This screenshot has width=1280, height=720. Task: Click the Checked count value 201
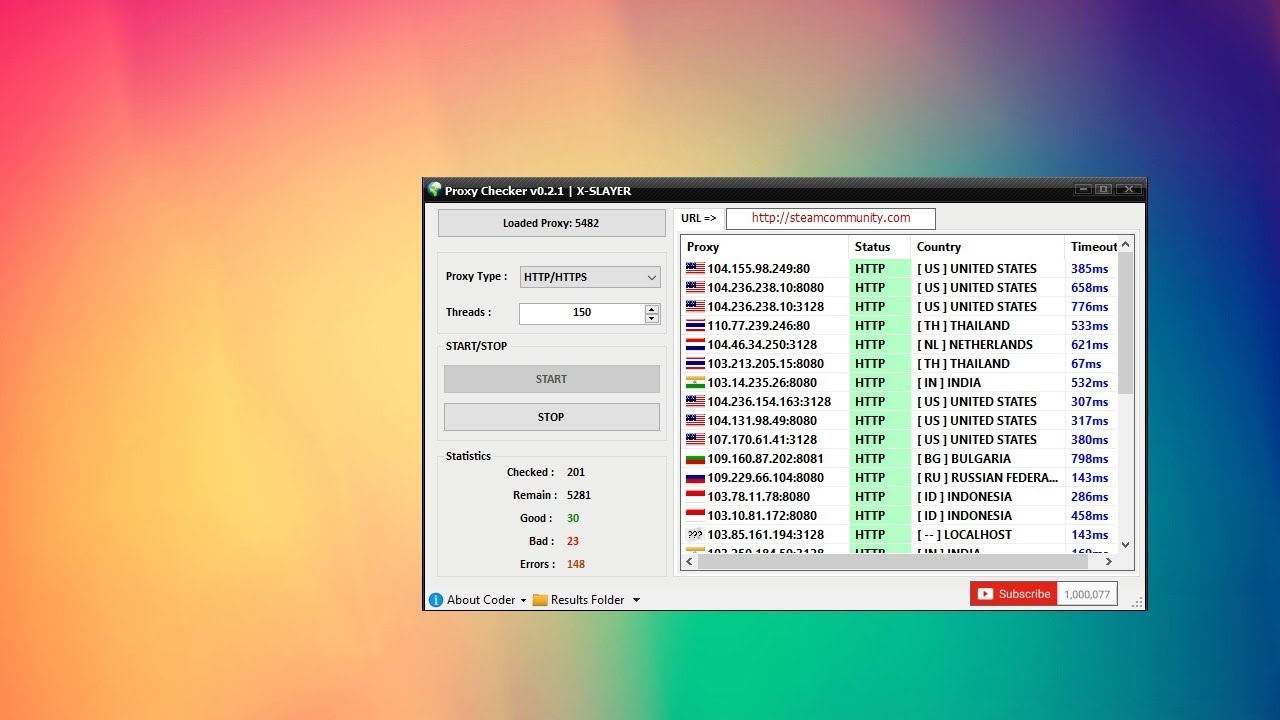(x=576, y=472)
